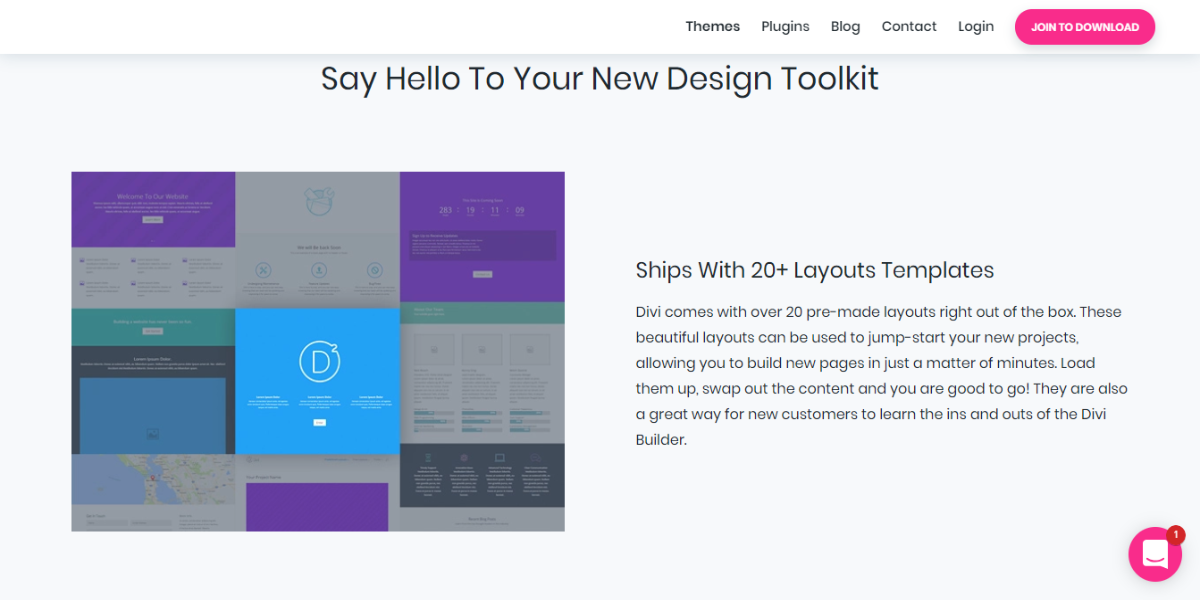
Task: Click the paragraph starting 'Divi comes with over 20'
Action: 882,375
